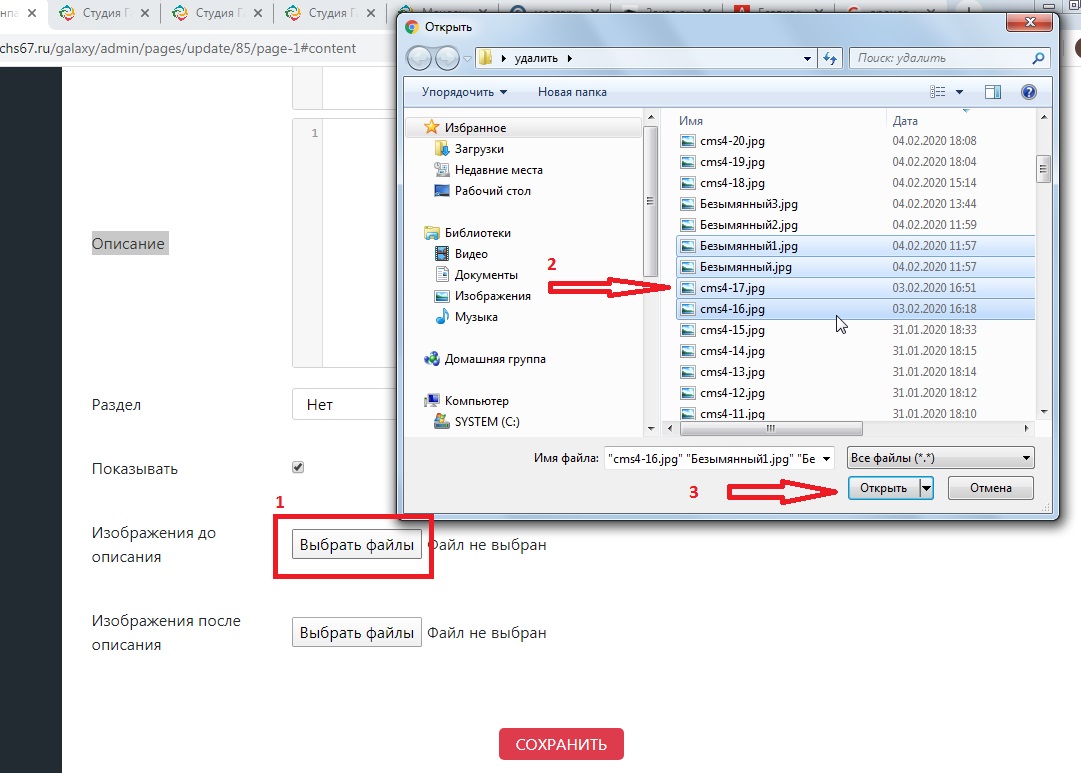The image size is (1081, 773).
Task: Cancel the dialog with Отмена
Action: (991, 488)
